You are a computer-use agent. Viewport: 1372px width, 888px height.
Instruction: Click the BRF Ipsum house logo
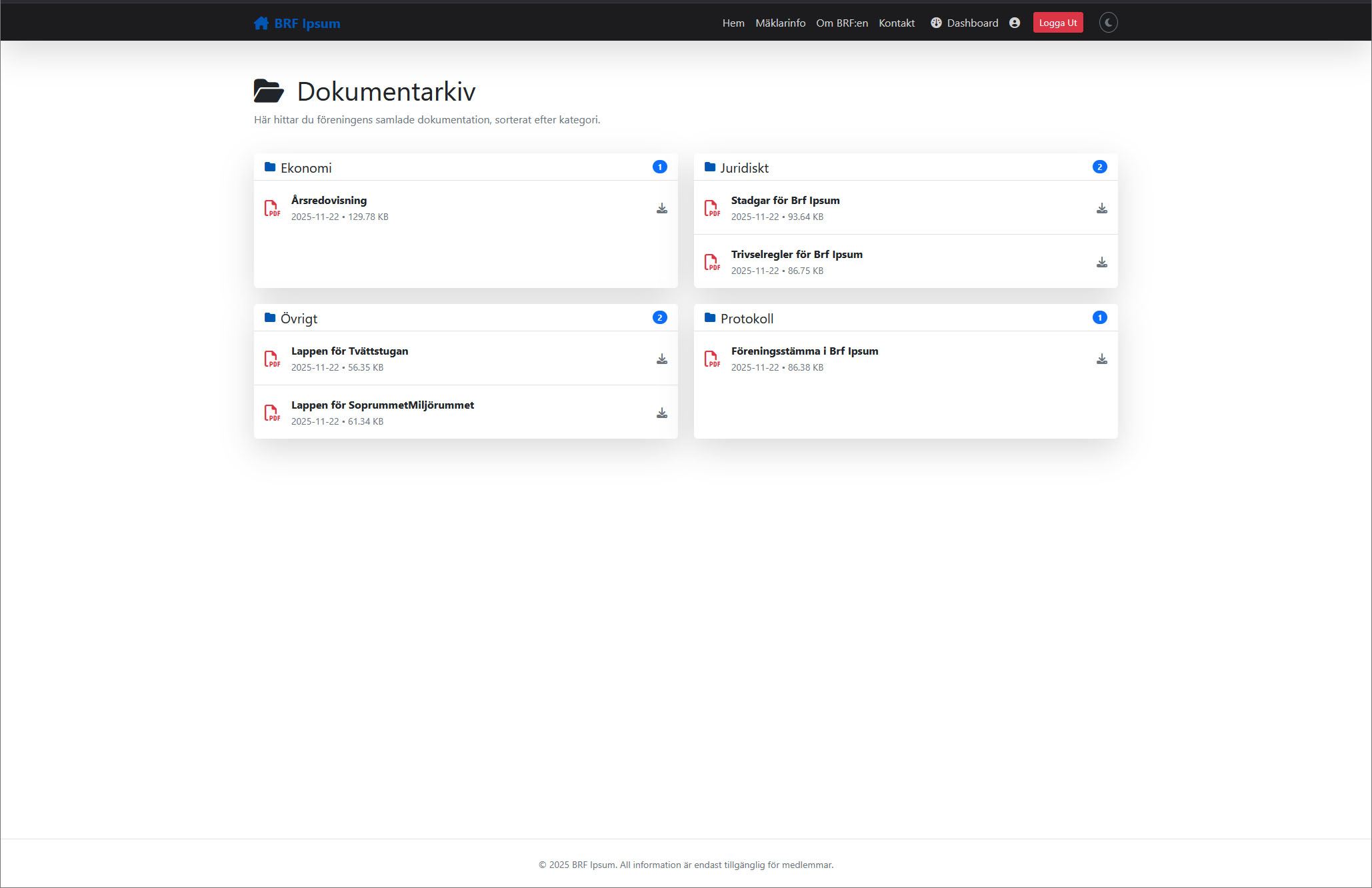pos(261,23)
